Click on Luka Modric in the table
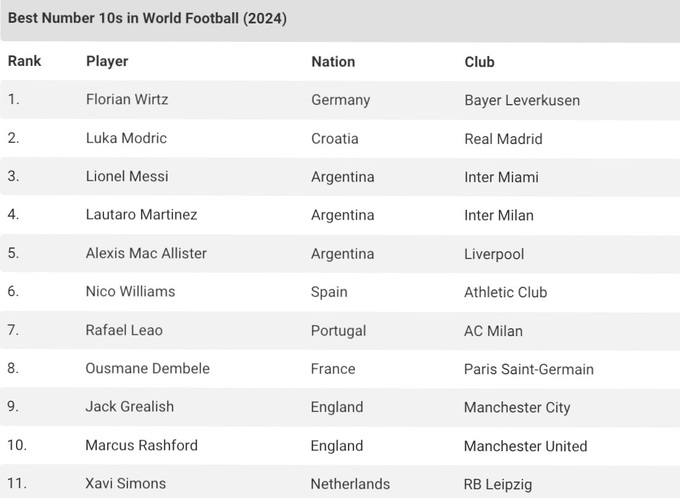 pos(126,138)
